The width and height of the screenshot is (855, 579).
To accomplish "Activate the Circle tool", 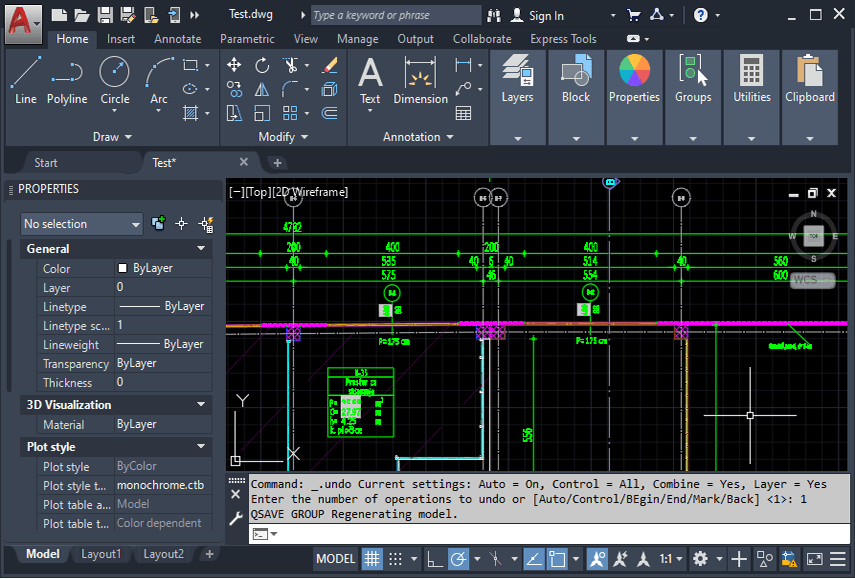I will click(x=114, y=71).
